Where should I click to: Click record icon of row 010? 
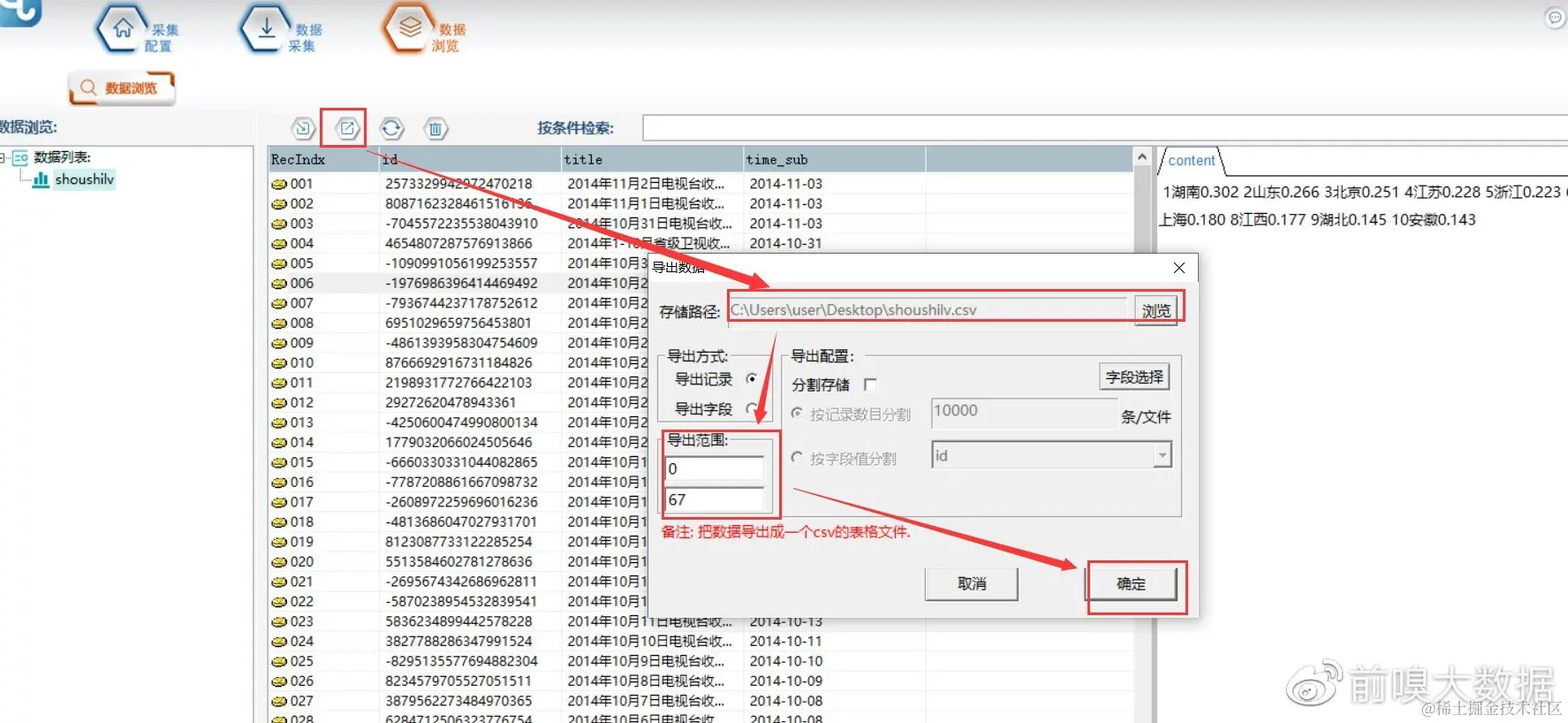click(279, 363)
